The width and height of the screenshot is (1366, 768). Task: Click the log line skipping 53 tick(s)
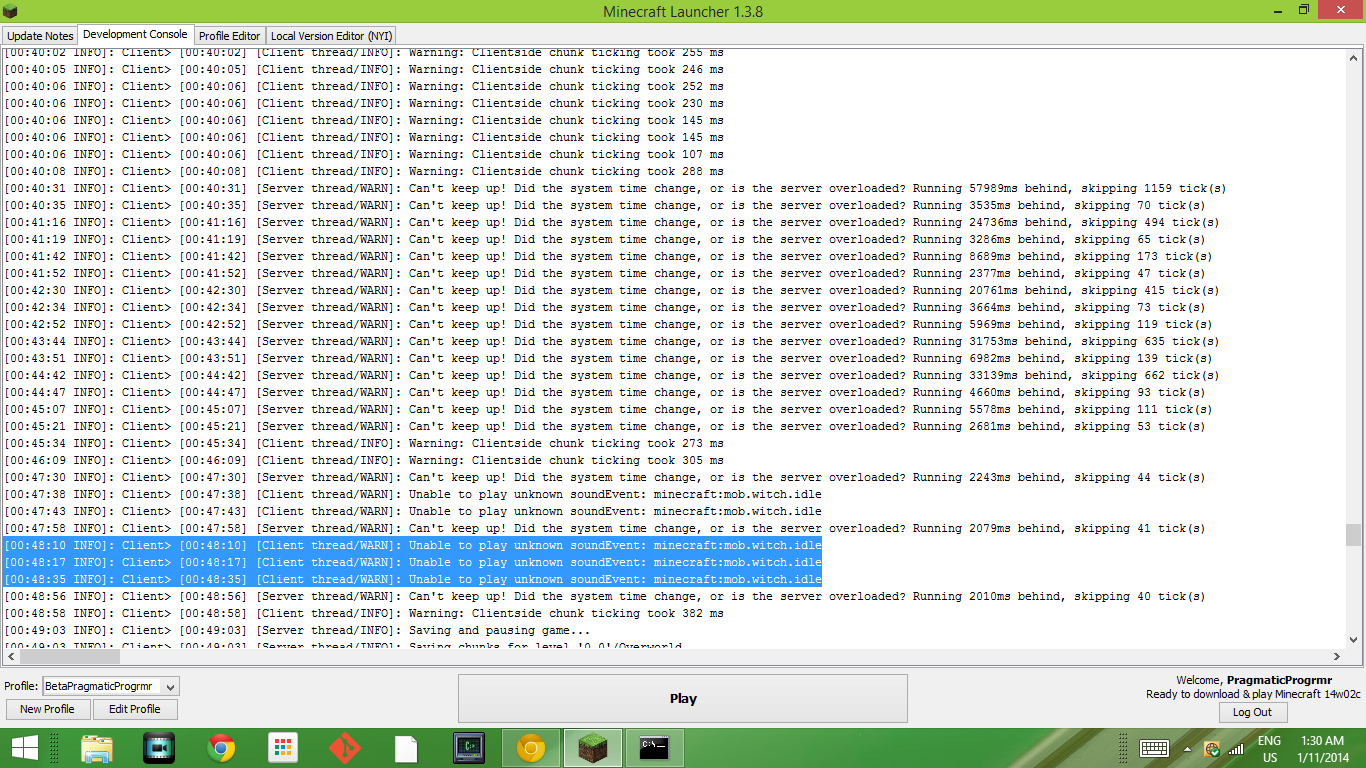tap(605, 426)
